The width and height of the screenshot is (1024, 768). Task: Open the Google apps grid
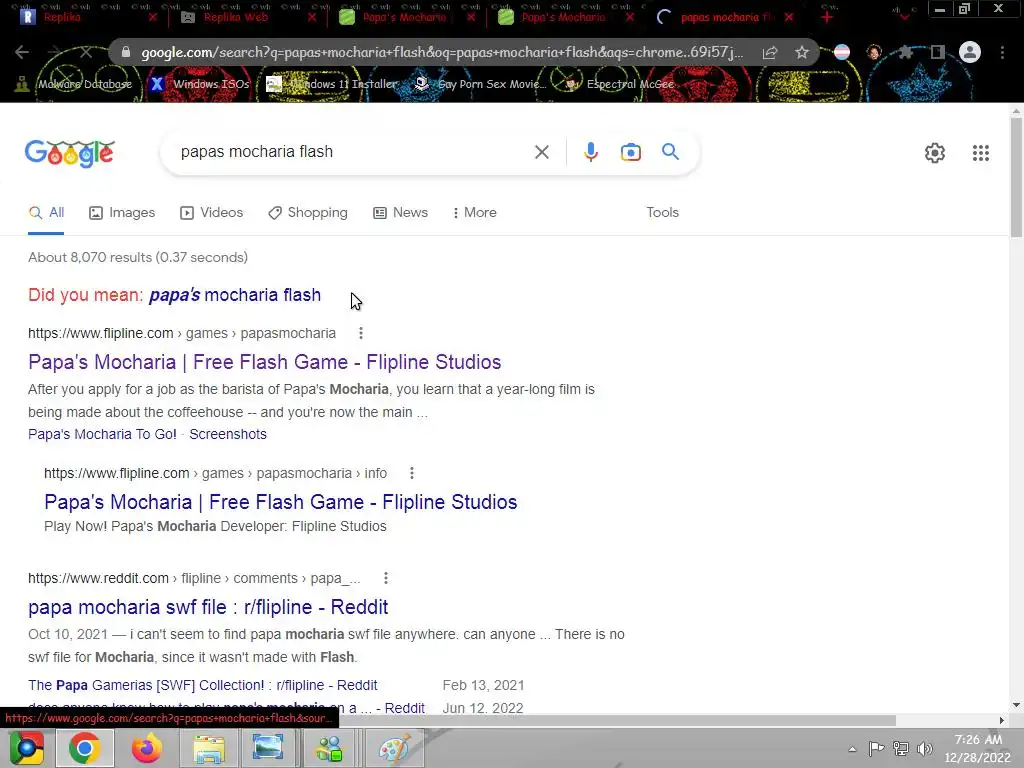coord(980,153)
